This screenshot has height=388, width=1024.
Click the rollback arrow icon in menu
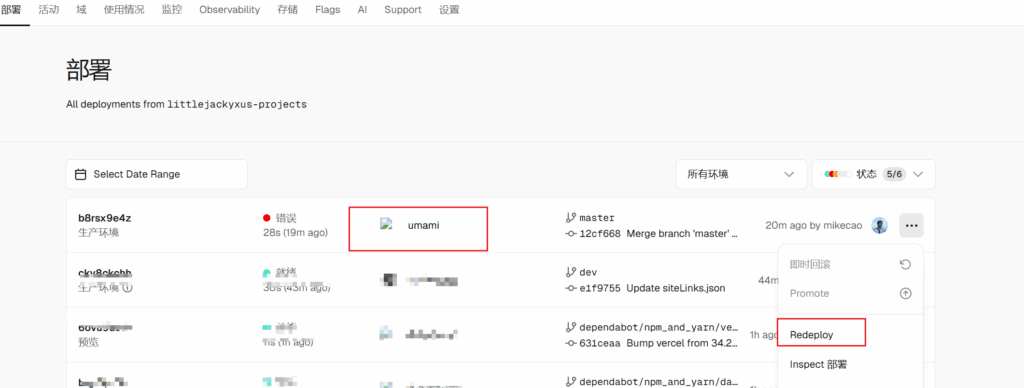(x=905, y=265)
